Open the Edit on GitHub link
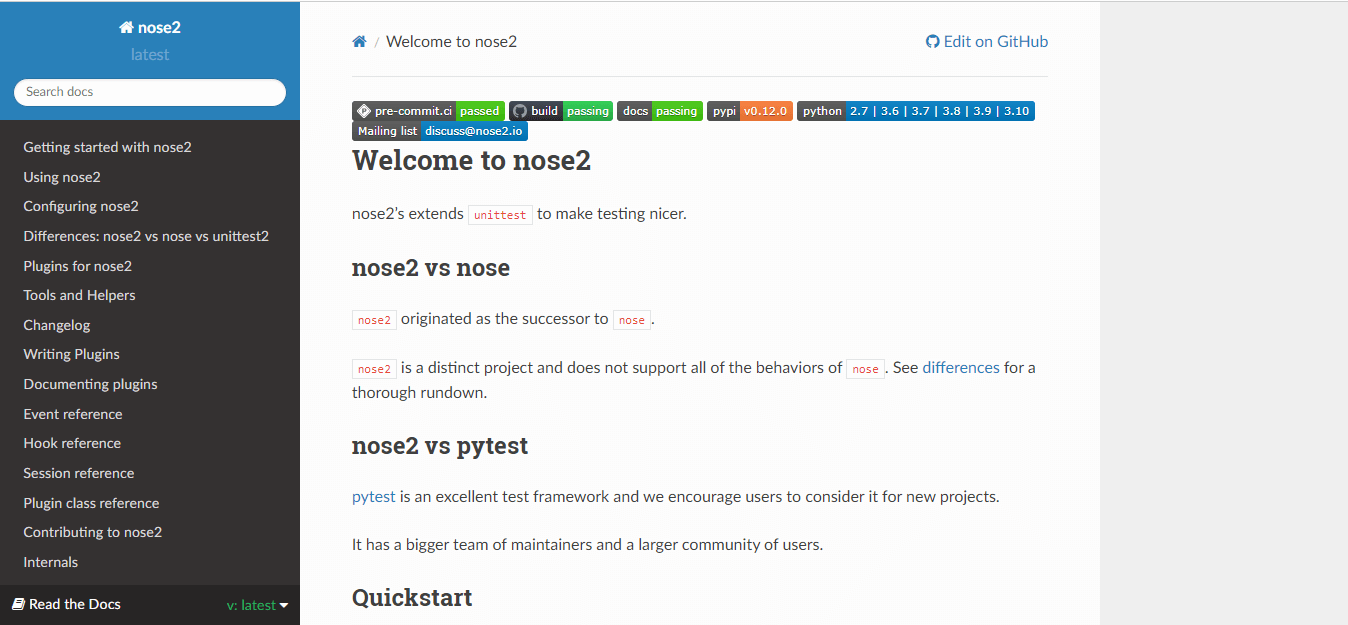Screen dimensions: 1348x625 (x=987, y=42)
